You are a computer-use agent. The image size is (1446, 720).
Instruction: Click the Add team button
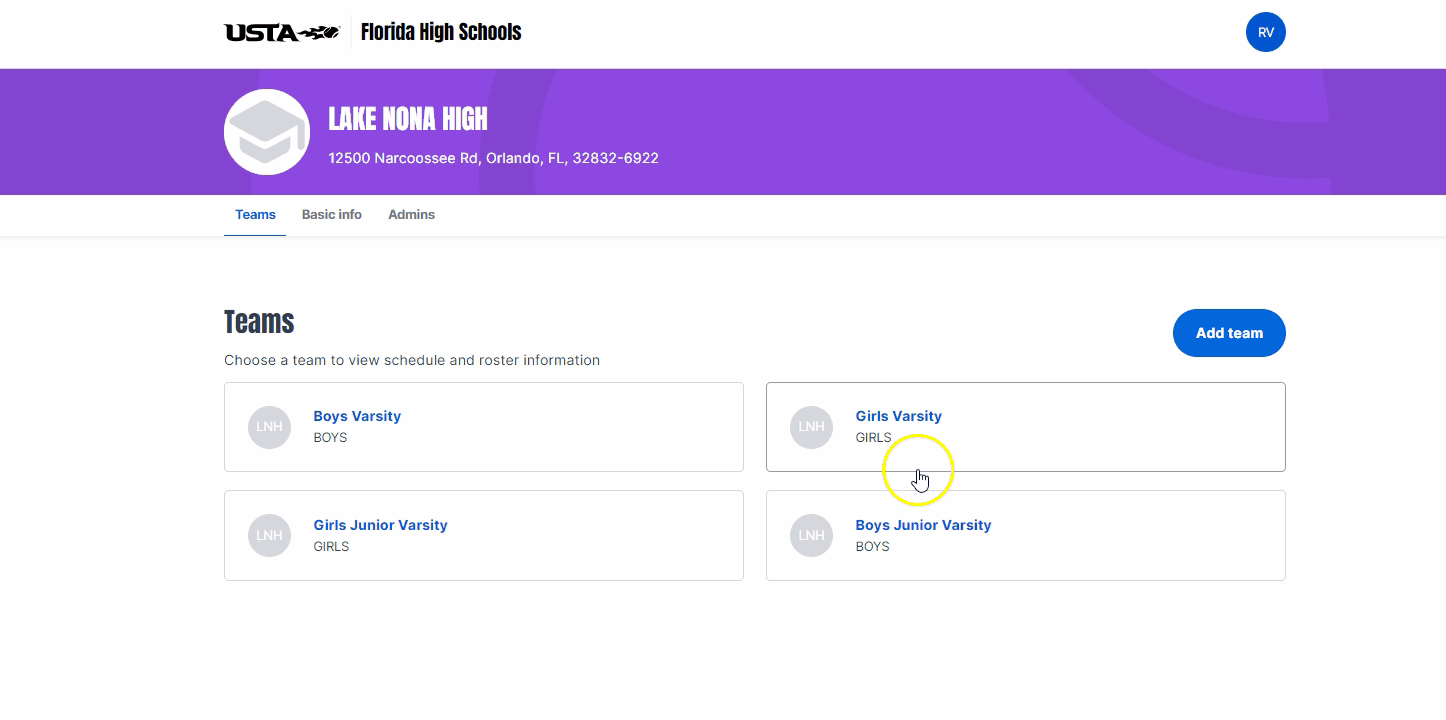1229,333
